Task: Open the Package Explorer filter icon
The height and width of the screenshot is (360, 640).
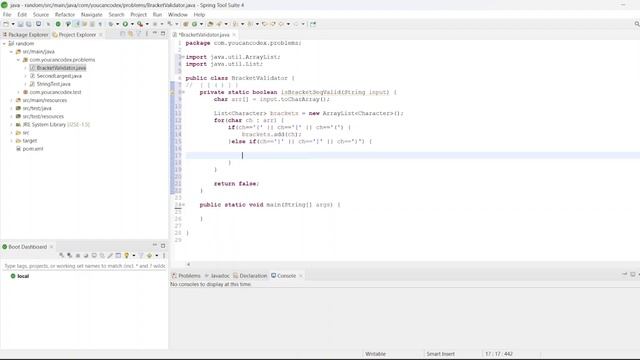Action: point(139,34)
